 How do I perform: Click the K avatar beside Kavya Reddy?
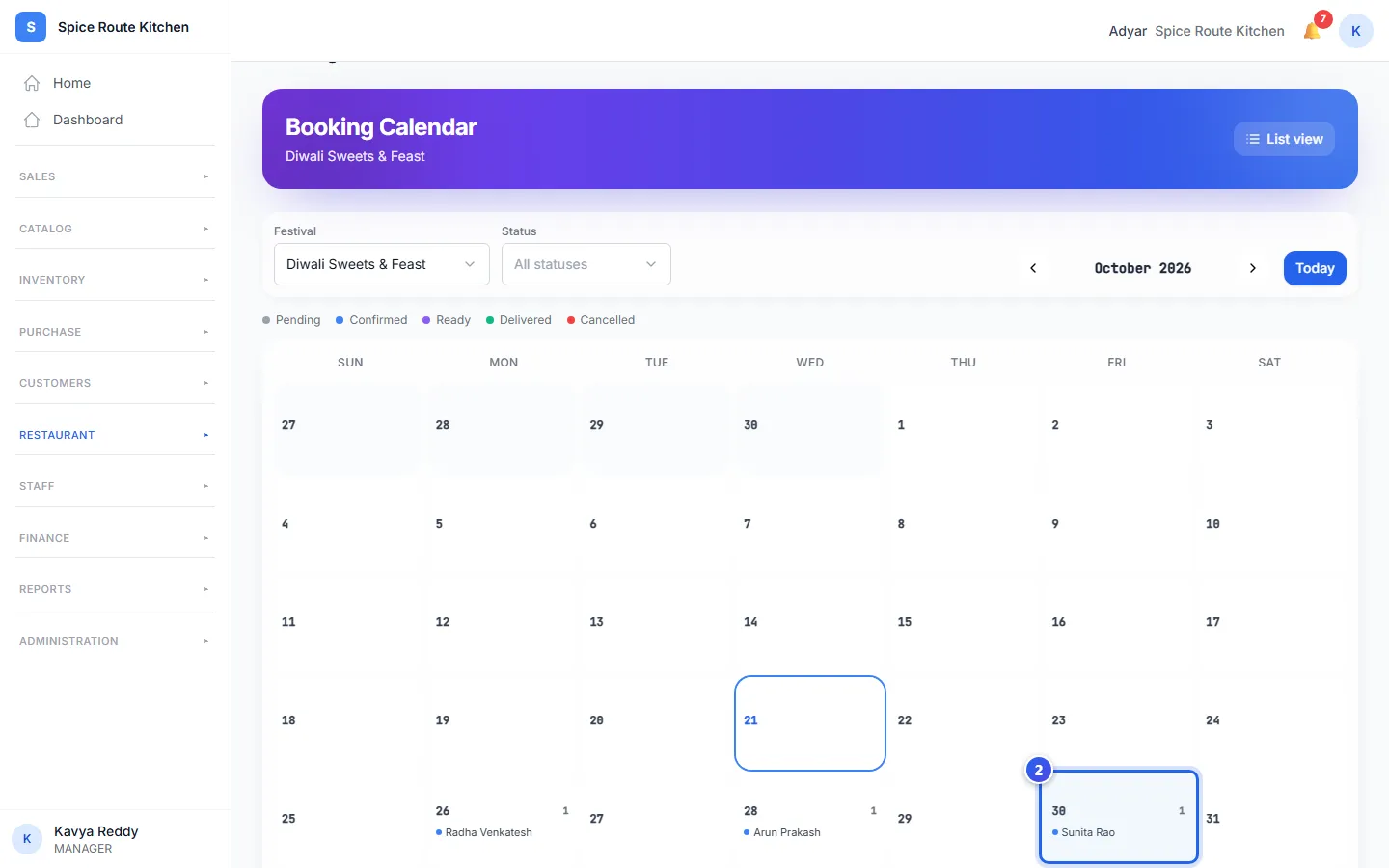[x=27, y=839]
